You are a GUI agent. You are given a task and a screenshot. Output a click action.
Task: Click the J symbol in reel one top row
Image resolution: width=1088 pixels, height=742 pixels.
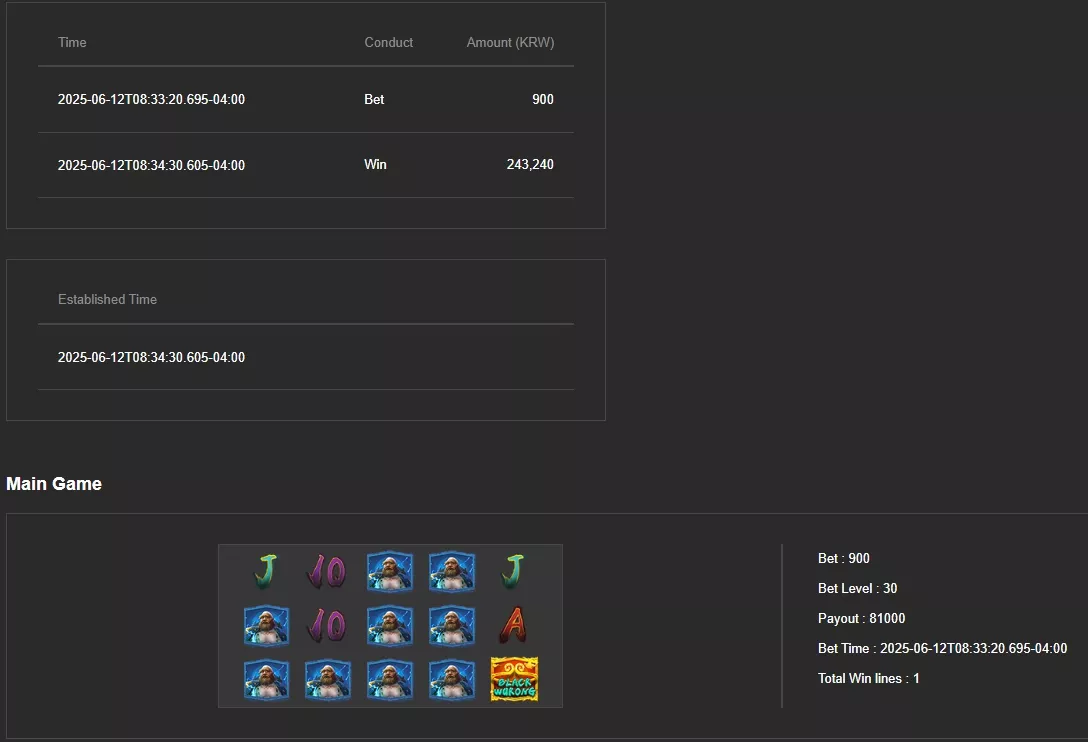tap(266, 571)
